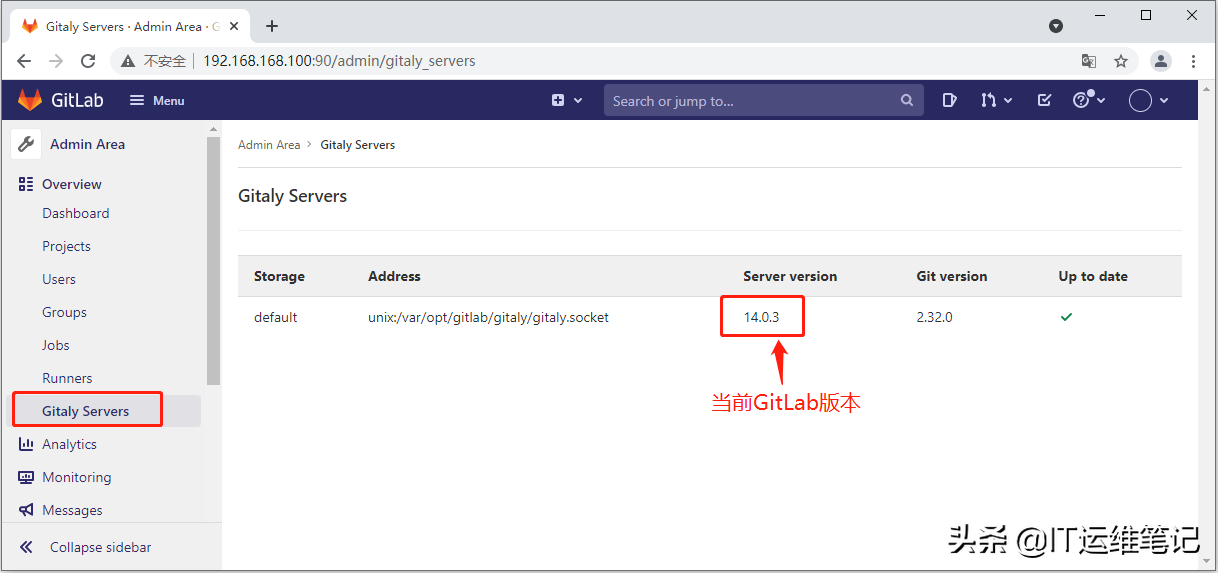Click the Git version column header
This screenshot has height=573, width=1218.
(x=952, y=276)
